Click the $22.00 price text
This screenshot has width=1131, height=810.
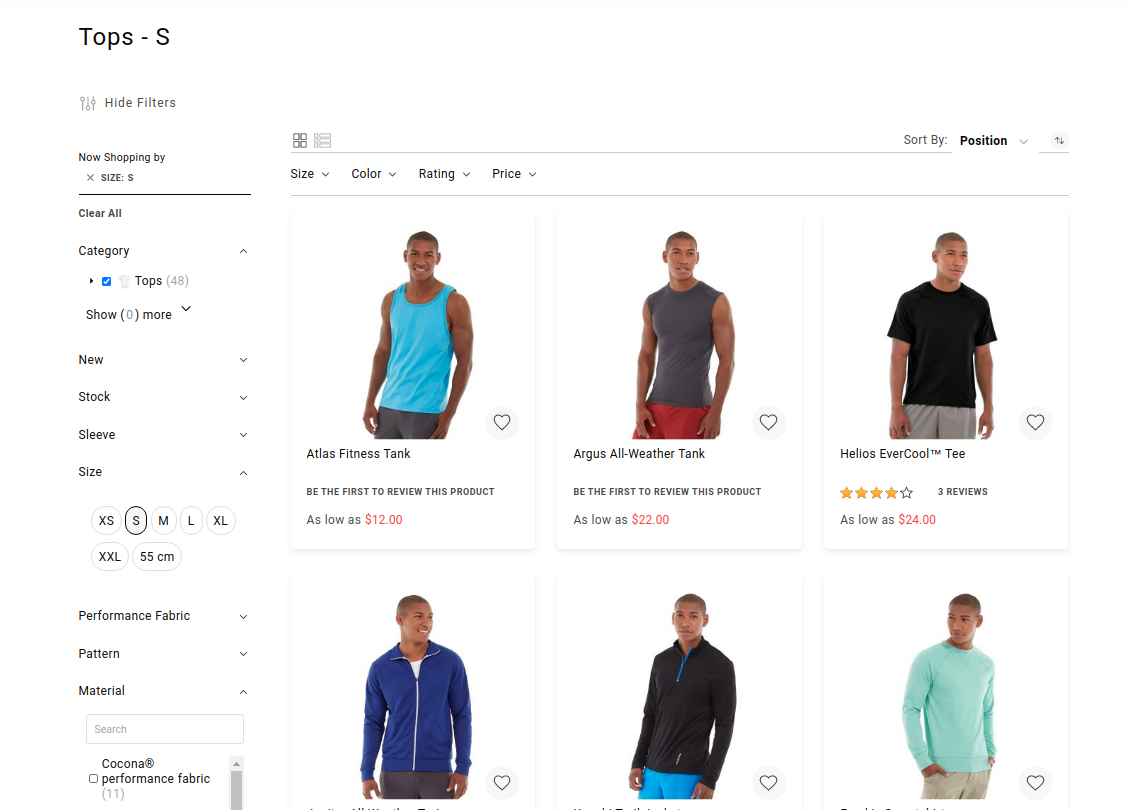651,520
